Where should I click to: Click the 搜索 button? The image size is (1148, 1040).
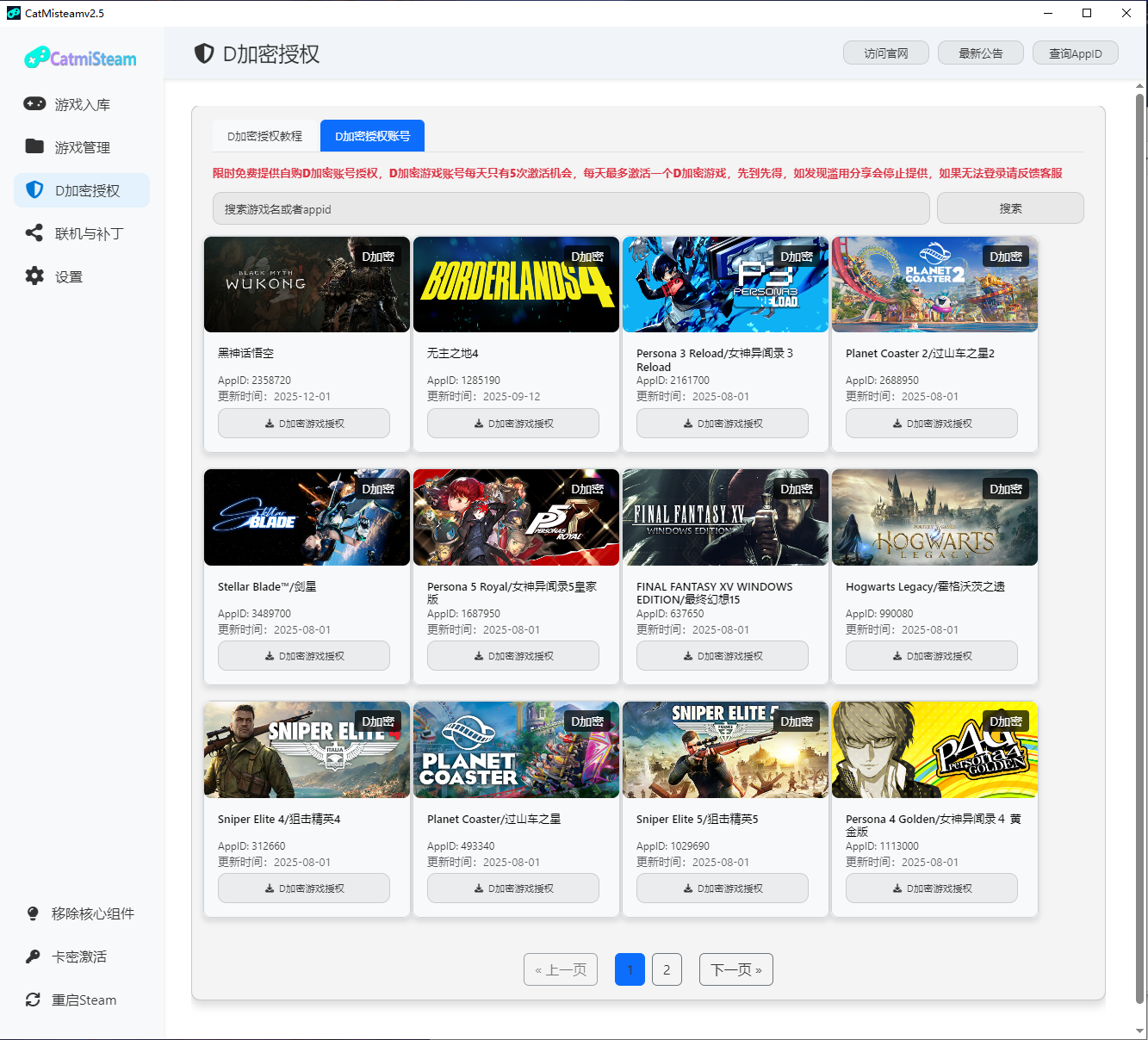pos(1010,208)
